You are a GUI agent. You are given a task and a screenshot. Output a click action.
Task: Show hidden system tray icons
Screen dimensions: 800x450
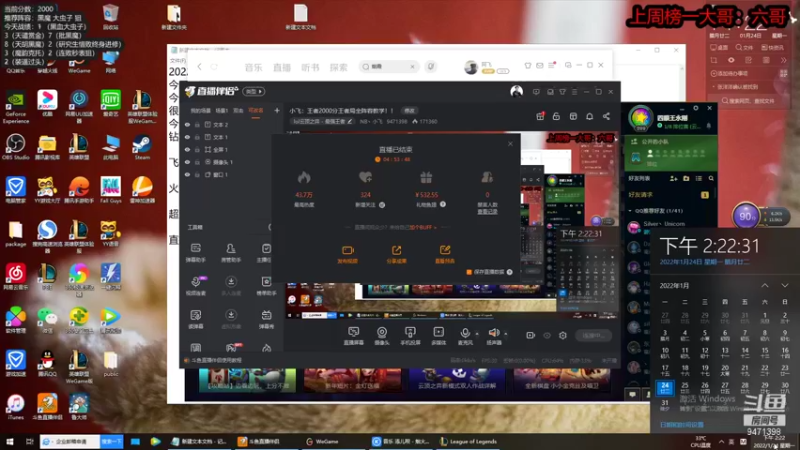[x=721, y=442]
